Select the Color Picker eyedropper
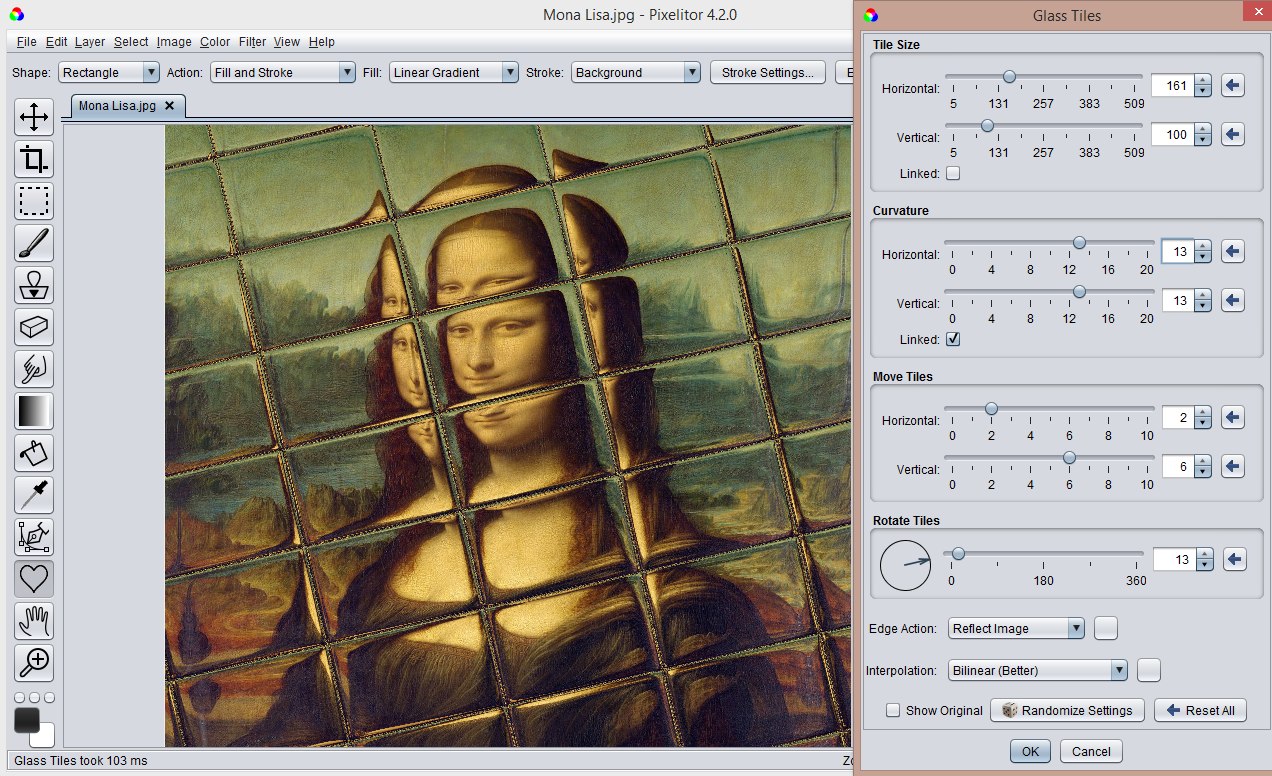The height and width of the screenshot is (776, 1272). tap(33, 495)
